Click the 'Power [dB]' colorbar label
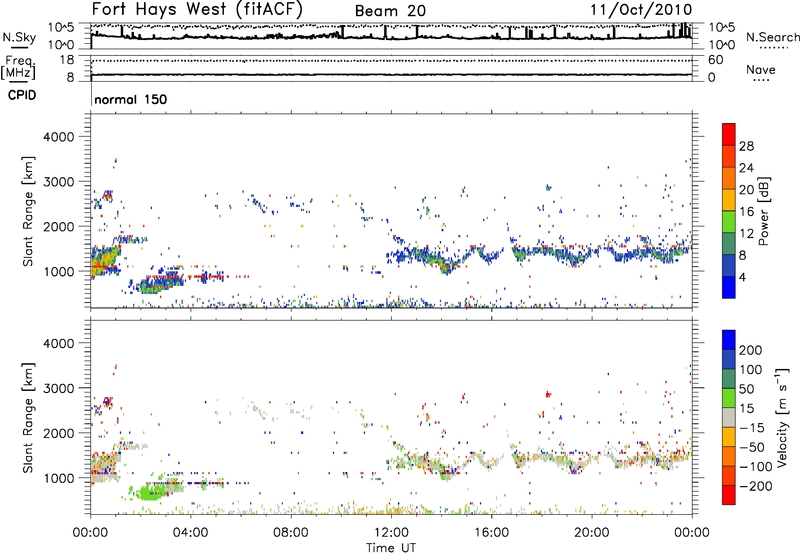The image size is (800, 554). coord(764,211)
